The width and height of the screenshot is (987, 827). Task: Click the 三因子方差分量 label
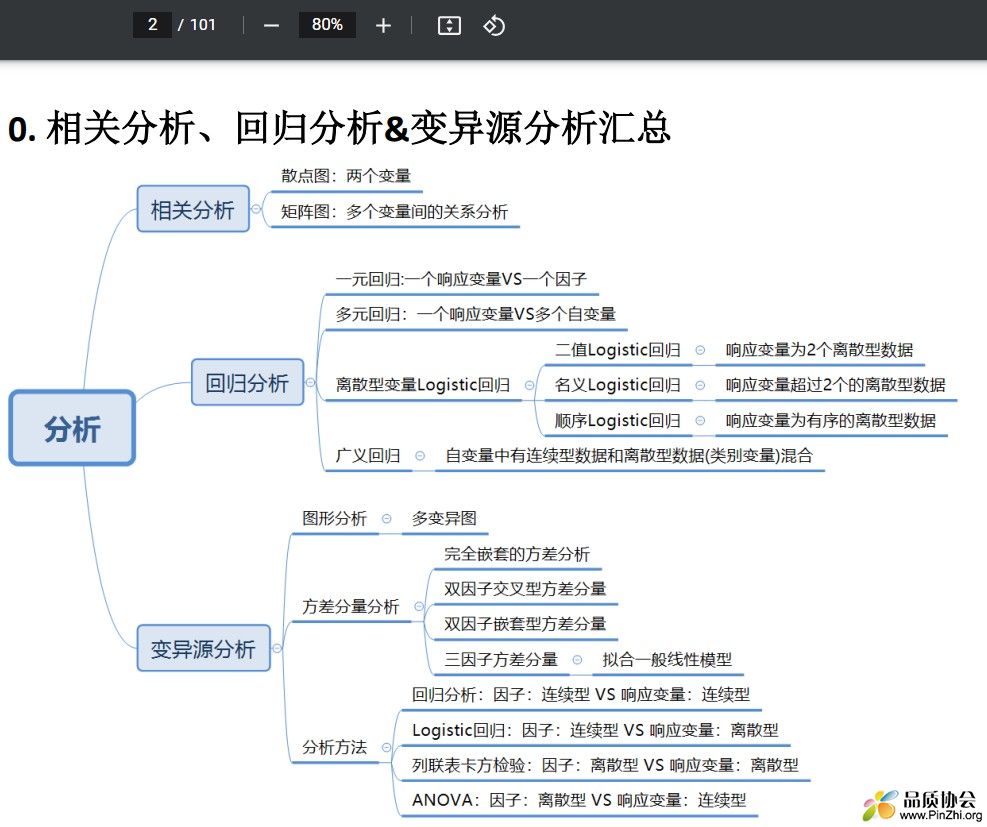(x=501, y=660)
